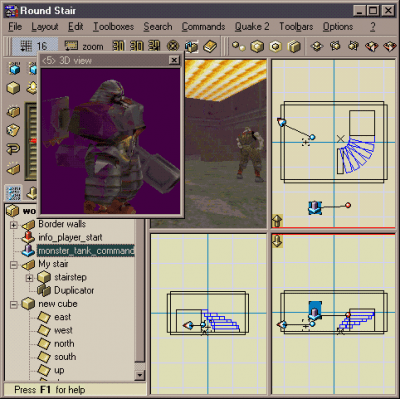The height and width of the screenshot is (399, 400).
Task: Select the My stair tree item
Action: pyautogui.click(x=53, y=264)
